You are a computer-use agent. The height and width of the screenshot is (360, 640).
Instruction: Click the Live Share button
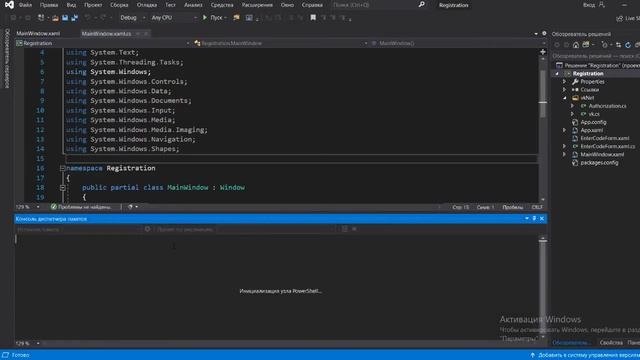628,18
